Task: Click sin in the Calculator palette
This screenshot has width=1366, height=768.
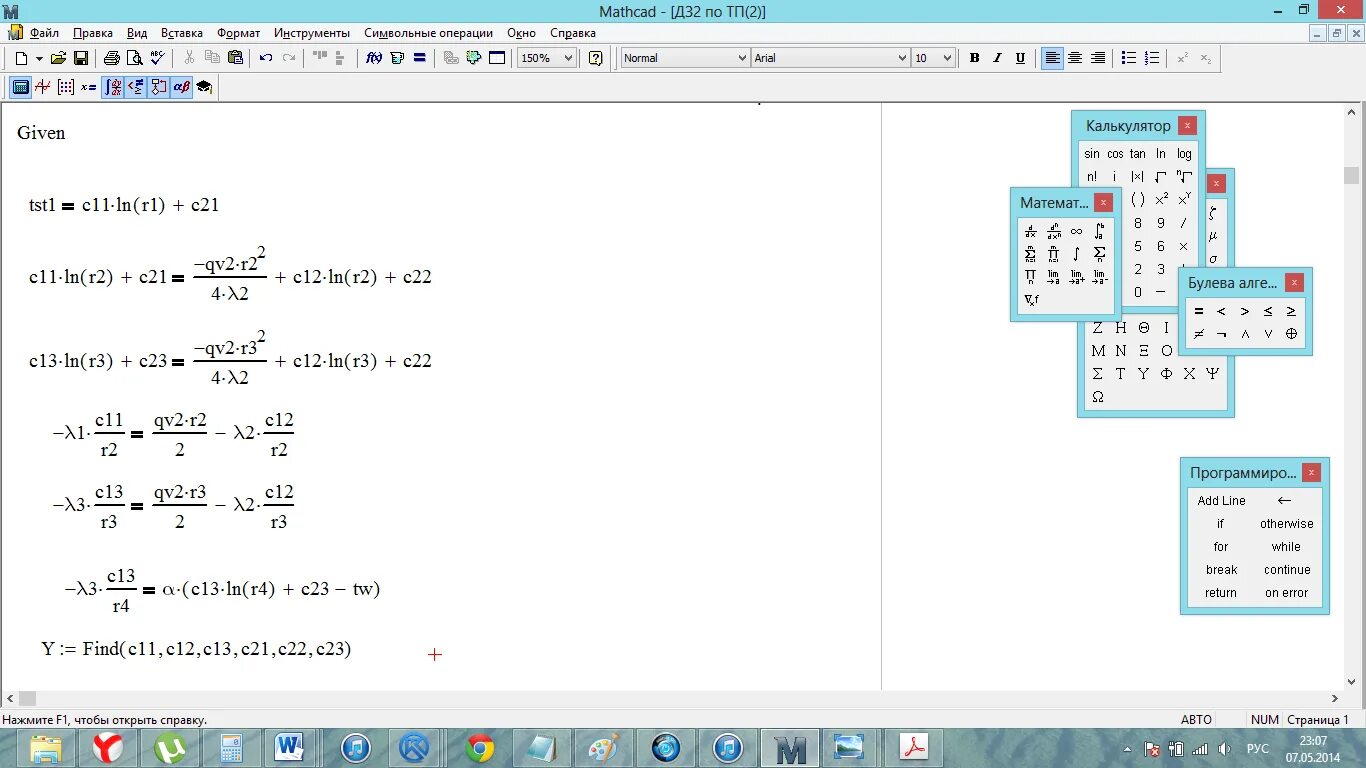Action: [1092, 154]
